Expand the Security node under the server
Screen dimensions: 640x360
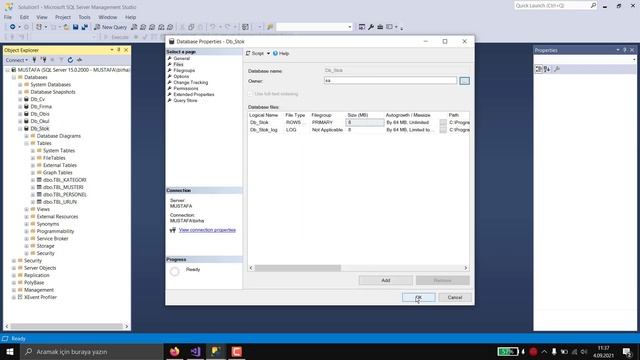click(x=14, y=260)
